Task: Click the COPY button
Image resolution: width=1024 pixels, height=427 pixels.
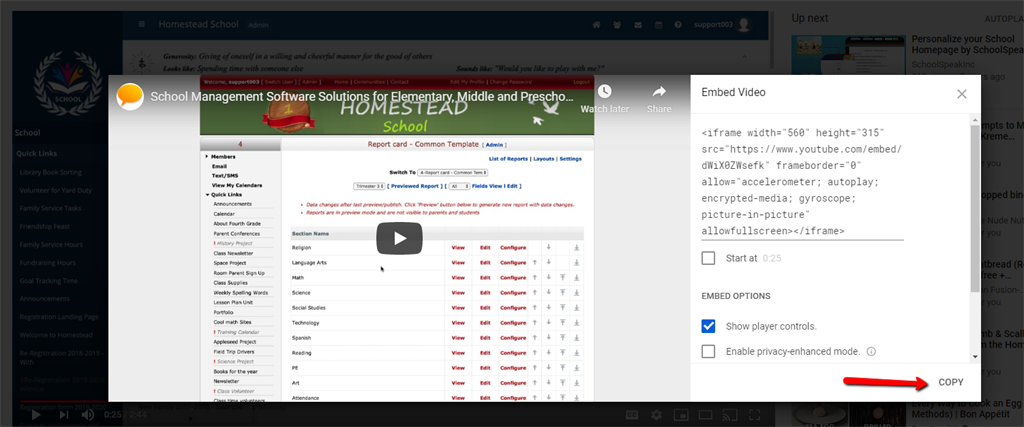Action: point(950,382)
